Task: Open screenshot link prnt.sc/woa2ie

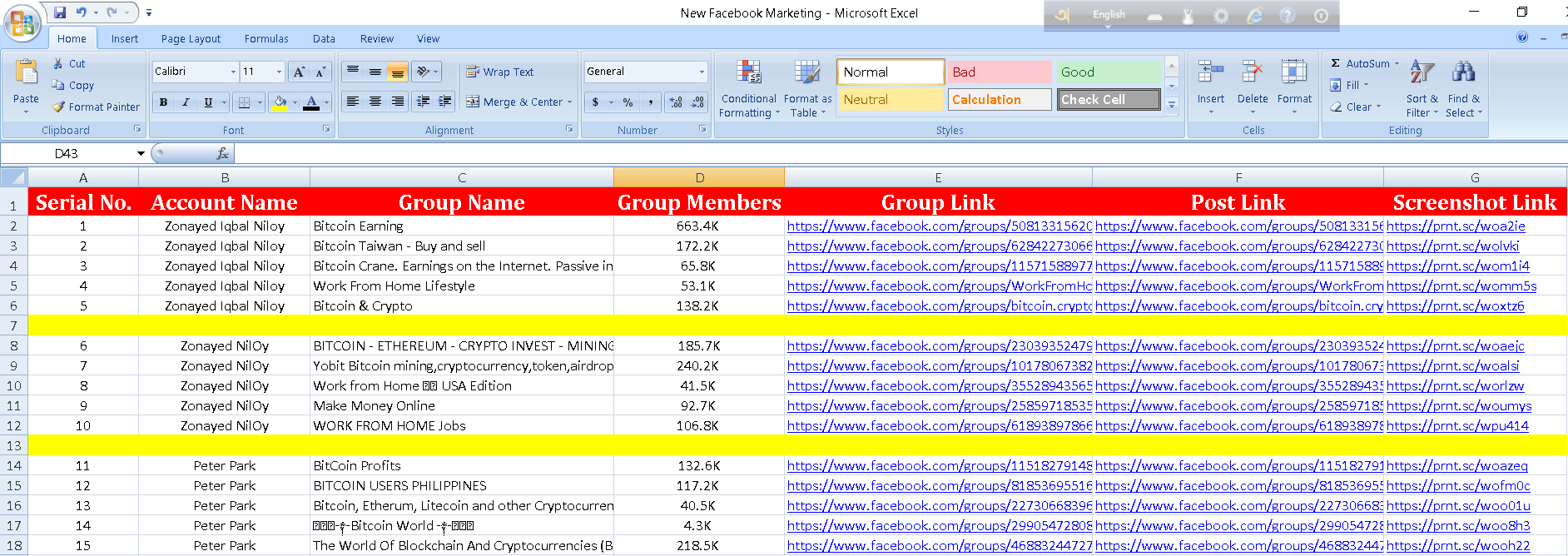Action: (x=1456, y=226)
